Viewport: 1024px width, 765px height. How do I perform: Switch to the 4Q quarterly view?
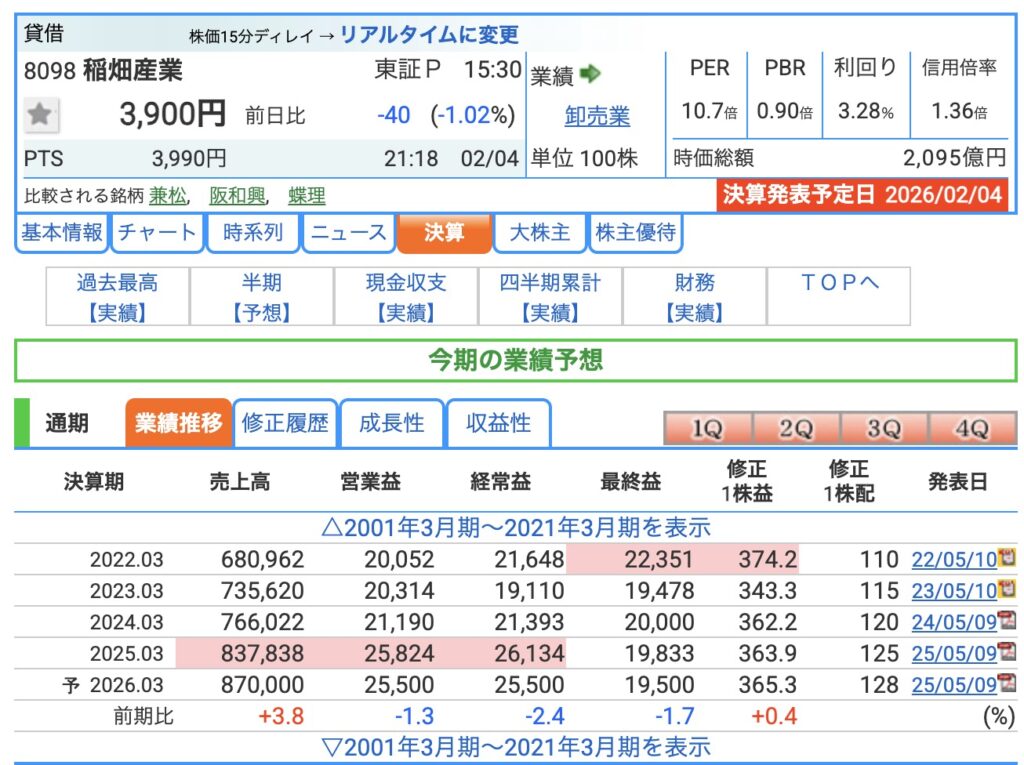pyautogui.click(x=972, y=428)
